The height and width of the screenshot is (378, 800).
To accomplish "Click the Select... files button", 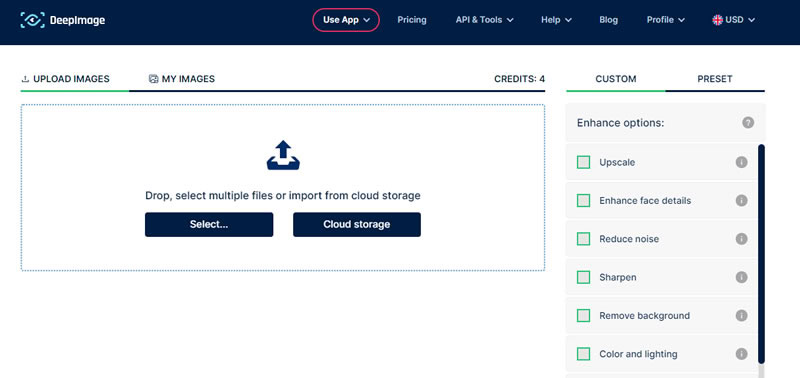I will (209, 224).
